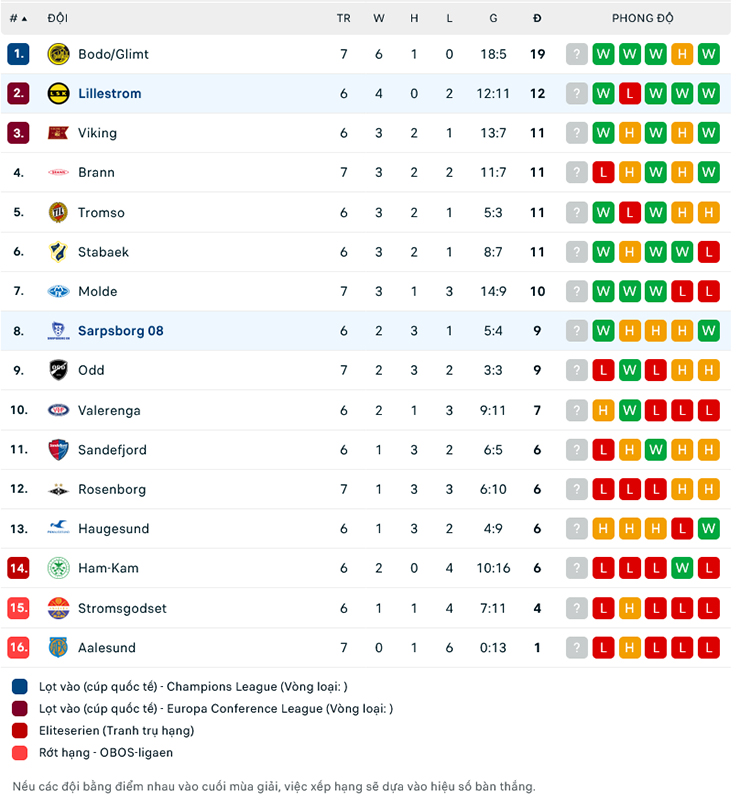Viewport: 740px width, 807px height.
Task: Select the Molde team badge
Action: [x=59, y=291]
